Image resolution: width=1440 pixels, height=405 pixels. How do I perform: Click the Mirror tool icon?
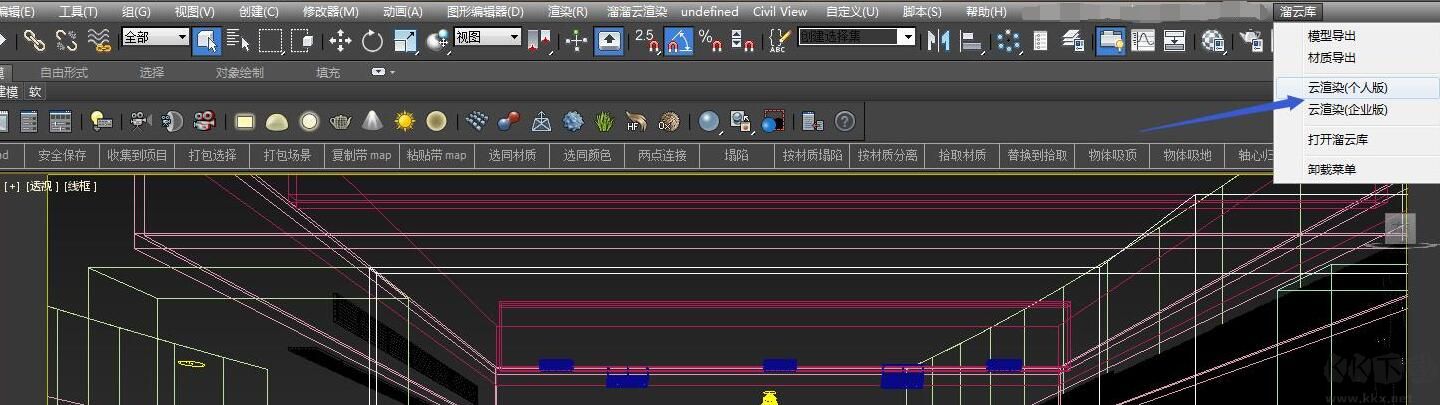[938, 41]
